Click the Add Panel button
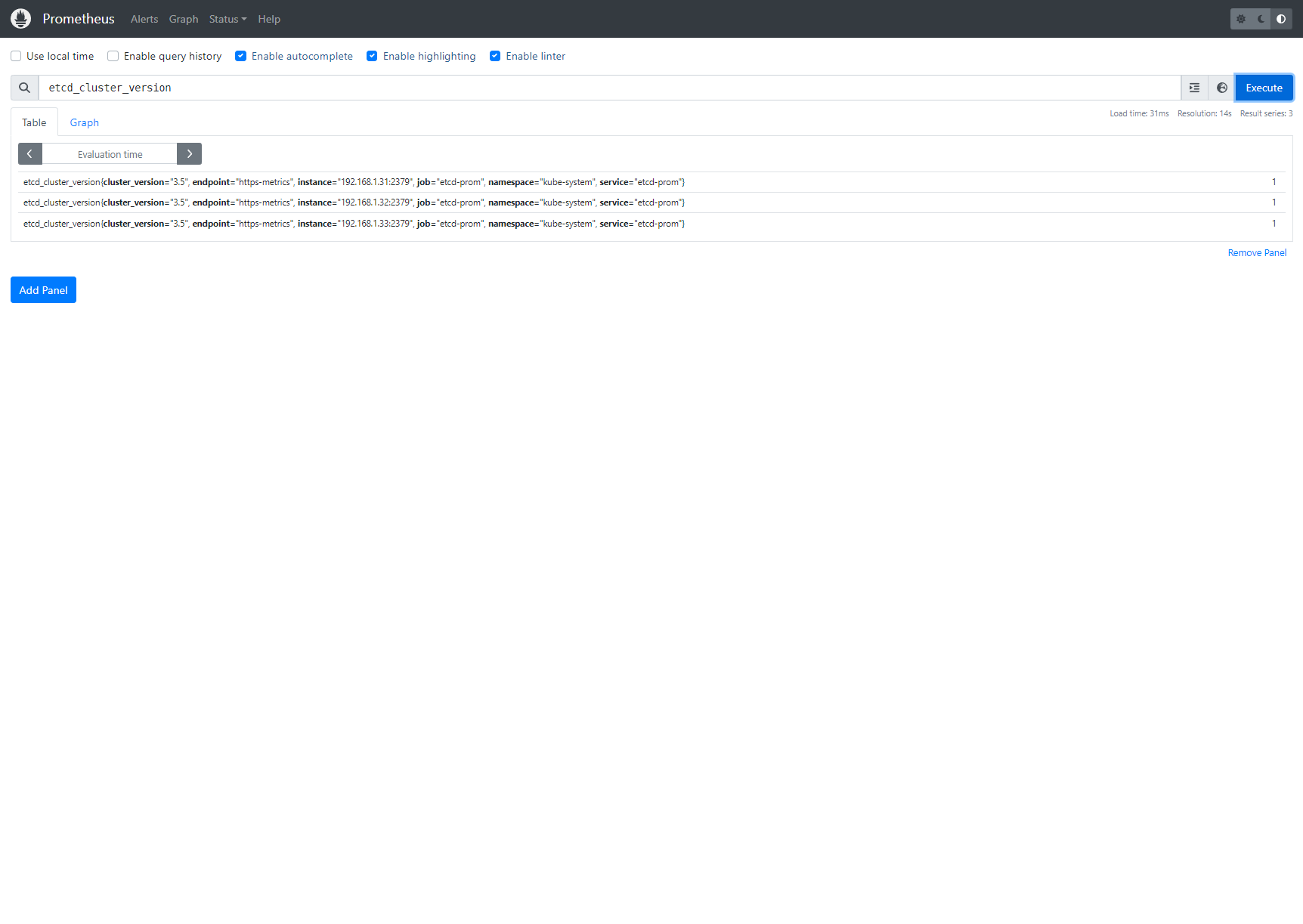1303x924 pixels. [x=43, y=290]
